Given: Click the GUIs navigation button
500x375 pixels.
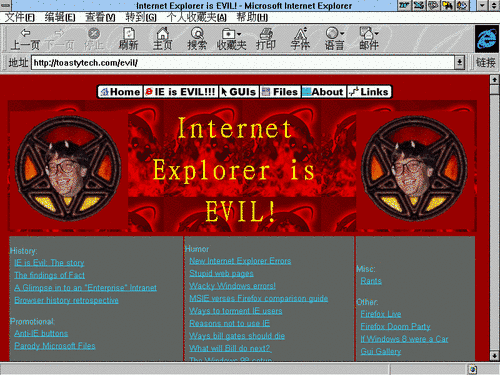Looking at the screenshot, I should click(x=239, y=92).
